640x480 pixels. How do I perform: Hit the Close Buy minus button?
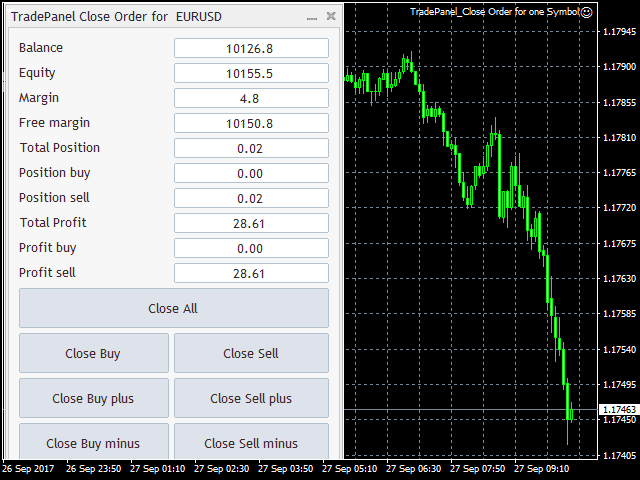click(x=93, y=443)
